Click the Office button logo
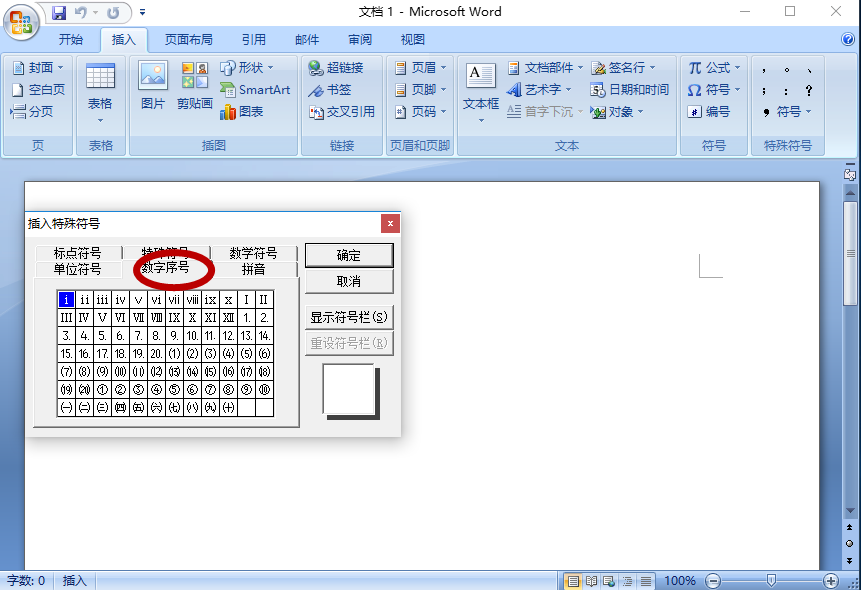 click(21, 23)
